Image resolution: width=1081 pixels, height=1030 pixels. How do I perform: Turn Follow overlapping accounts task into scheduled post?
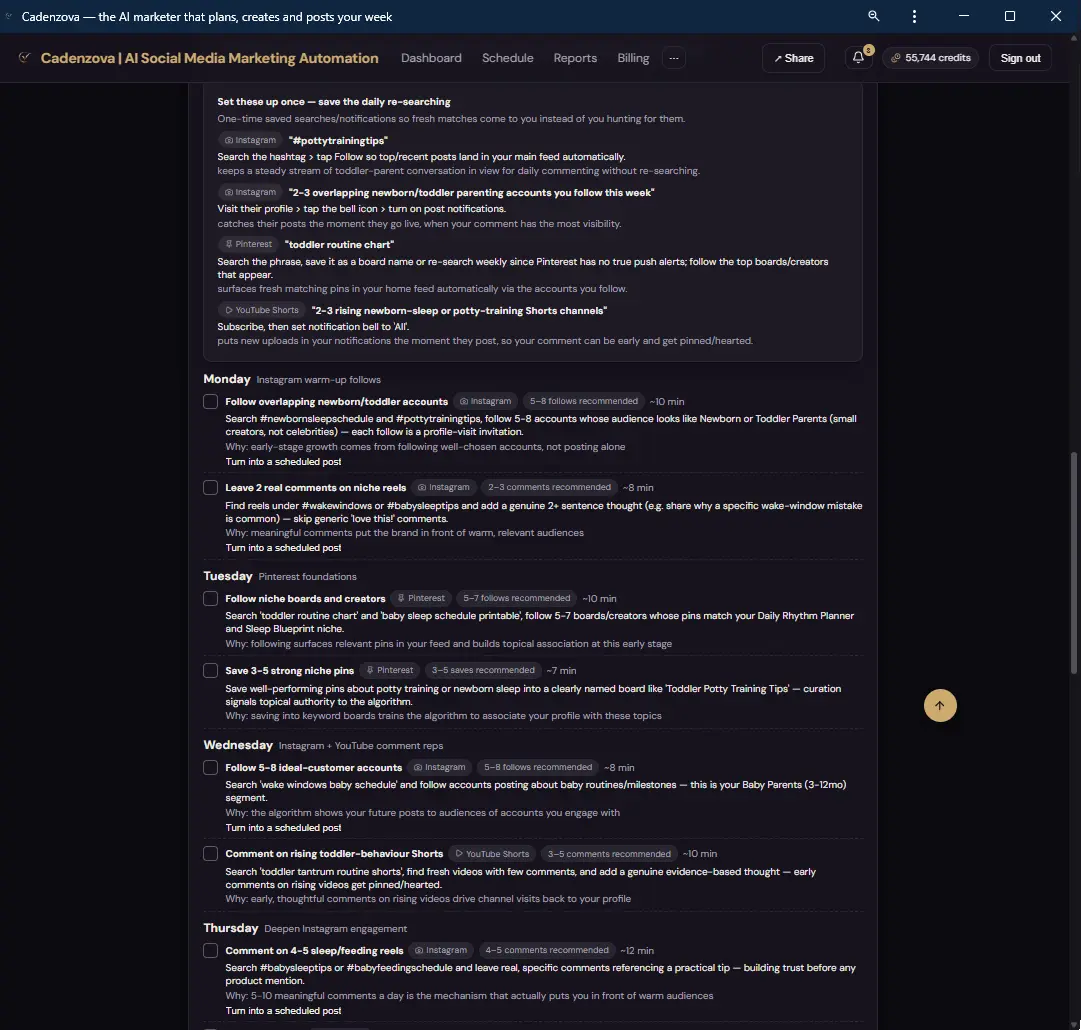pos(283,462)
